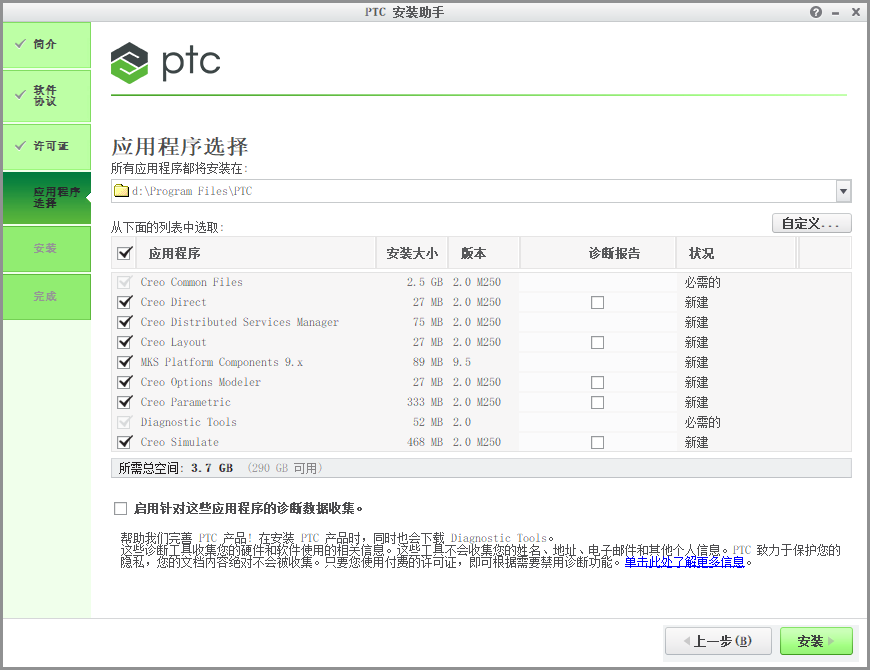This screenshot has height=670, width=870.
Task: Minimize the PTC installer window
Action: [x=836, y=13]
